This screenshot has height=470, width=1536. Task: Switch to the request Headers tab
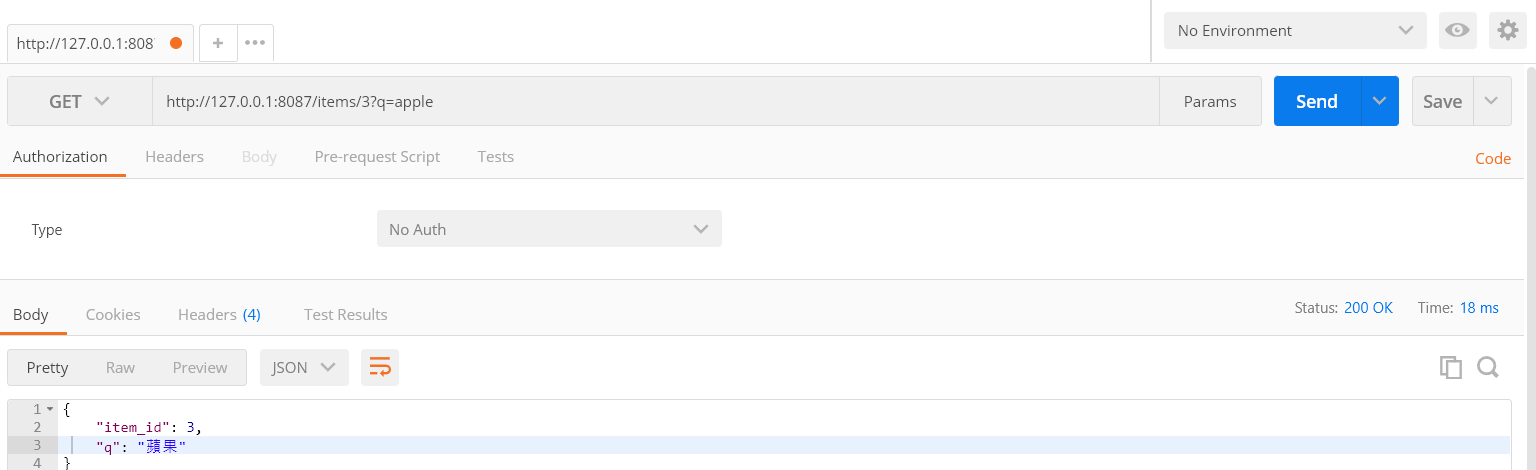(x=174, y=157)
